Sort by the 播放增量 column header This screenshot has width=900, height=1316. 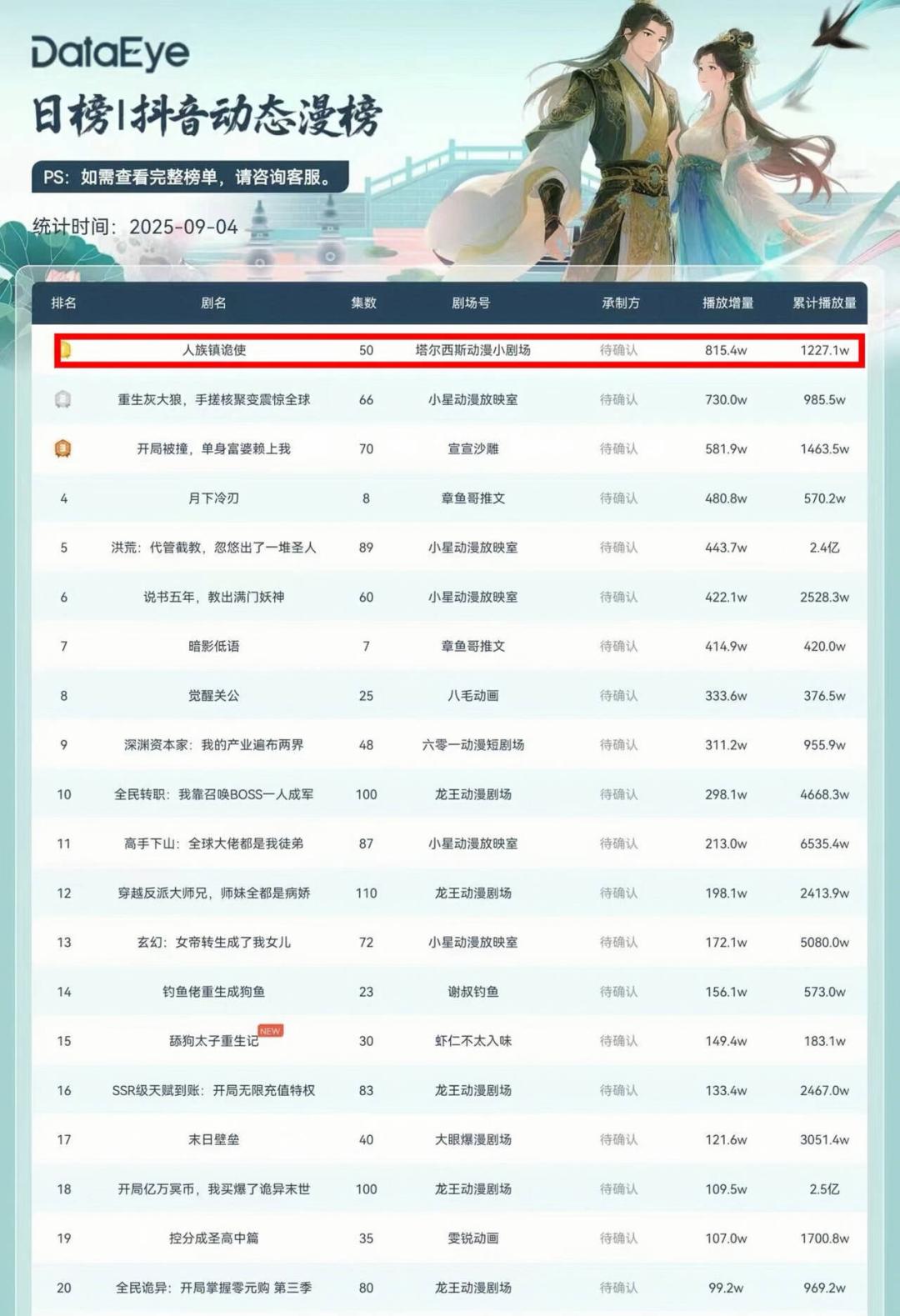pos(727,303)
